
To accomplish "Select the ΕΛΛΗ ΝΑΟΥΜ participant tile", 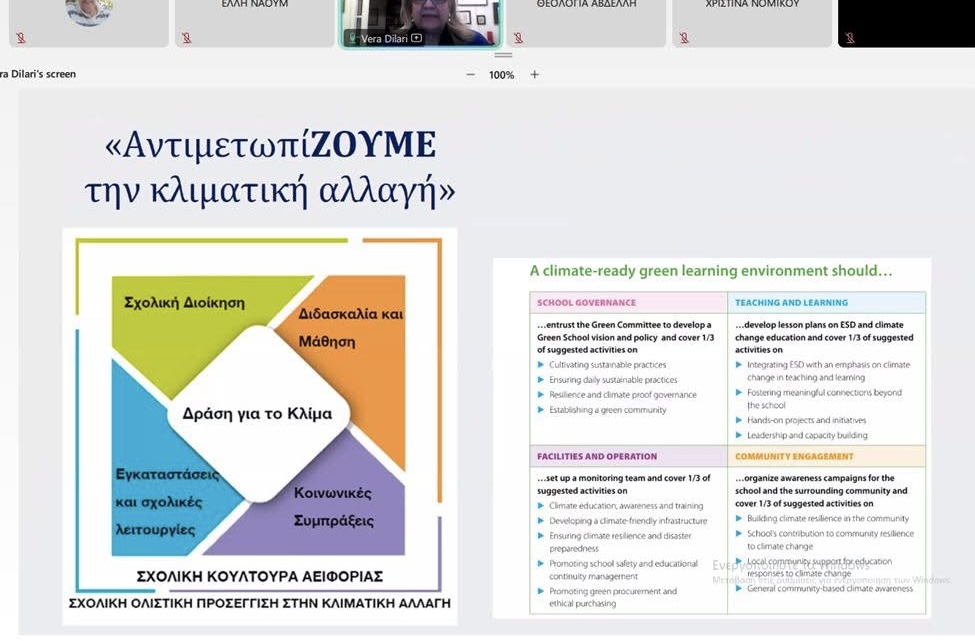I will [x=254, y=22].
